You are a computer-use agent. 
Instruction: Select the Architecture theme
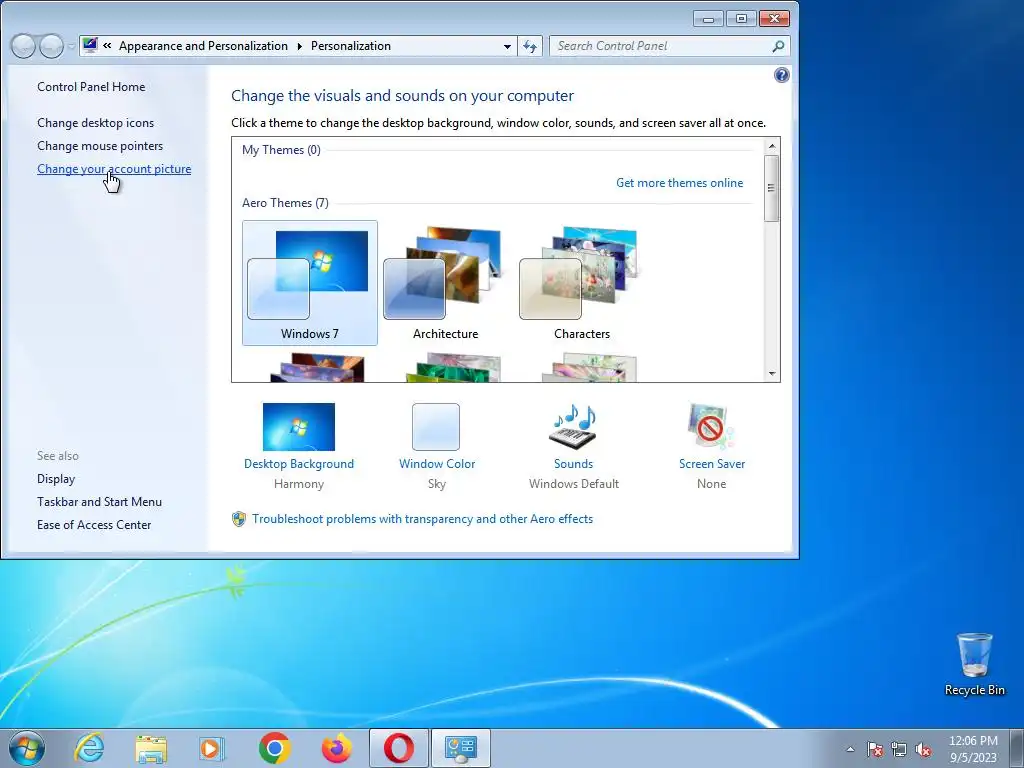[x=445, y=283]
